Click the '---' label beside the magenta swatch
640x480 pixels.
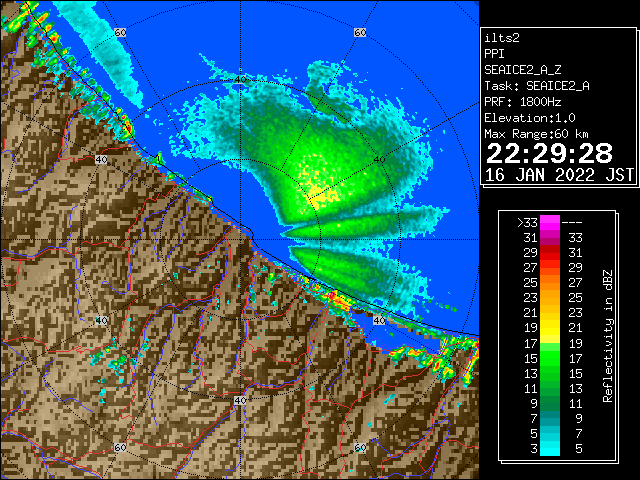572,223
